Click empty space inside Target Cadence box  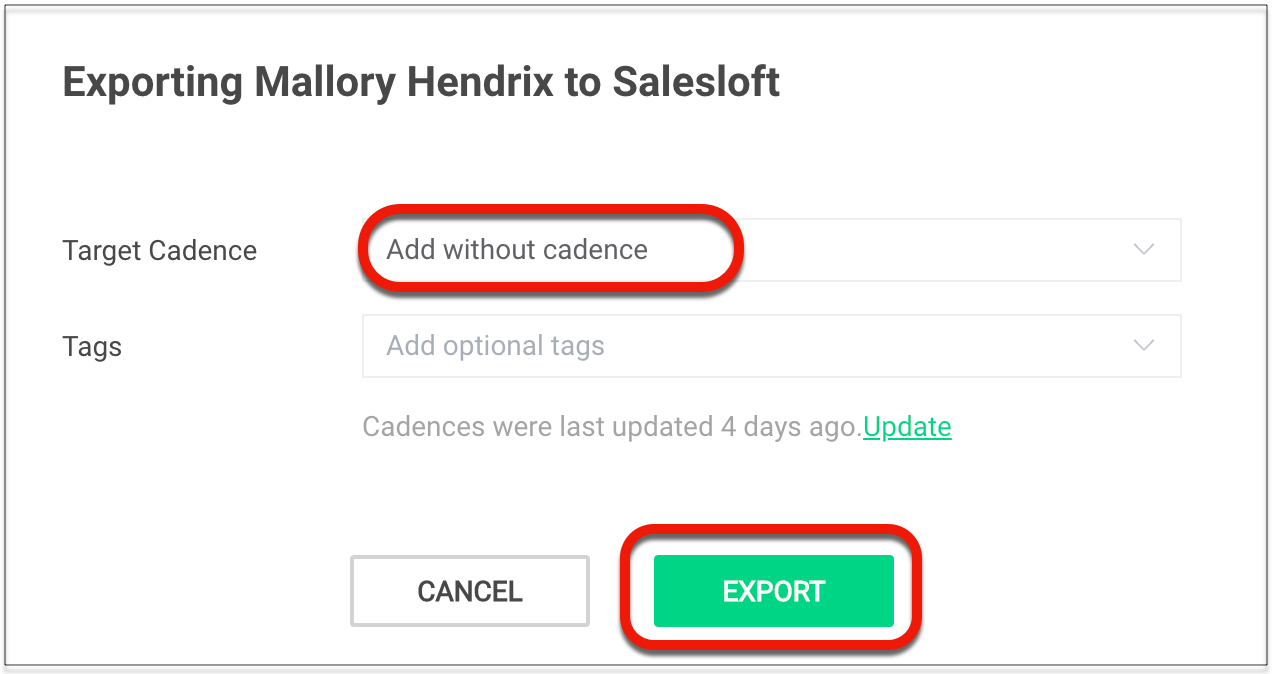(x=930, y=250)
